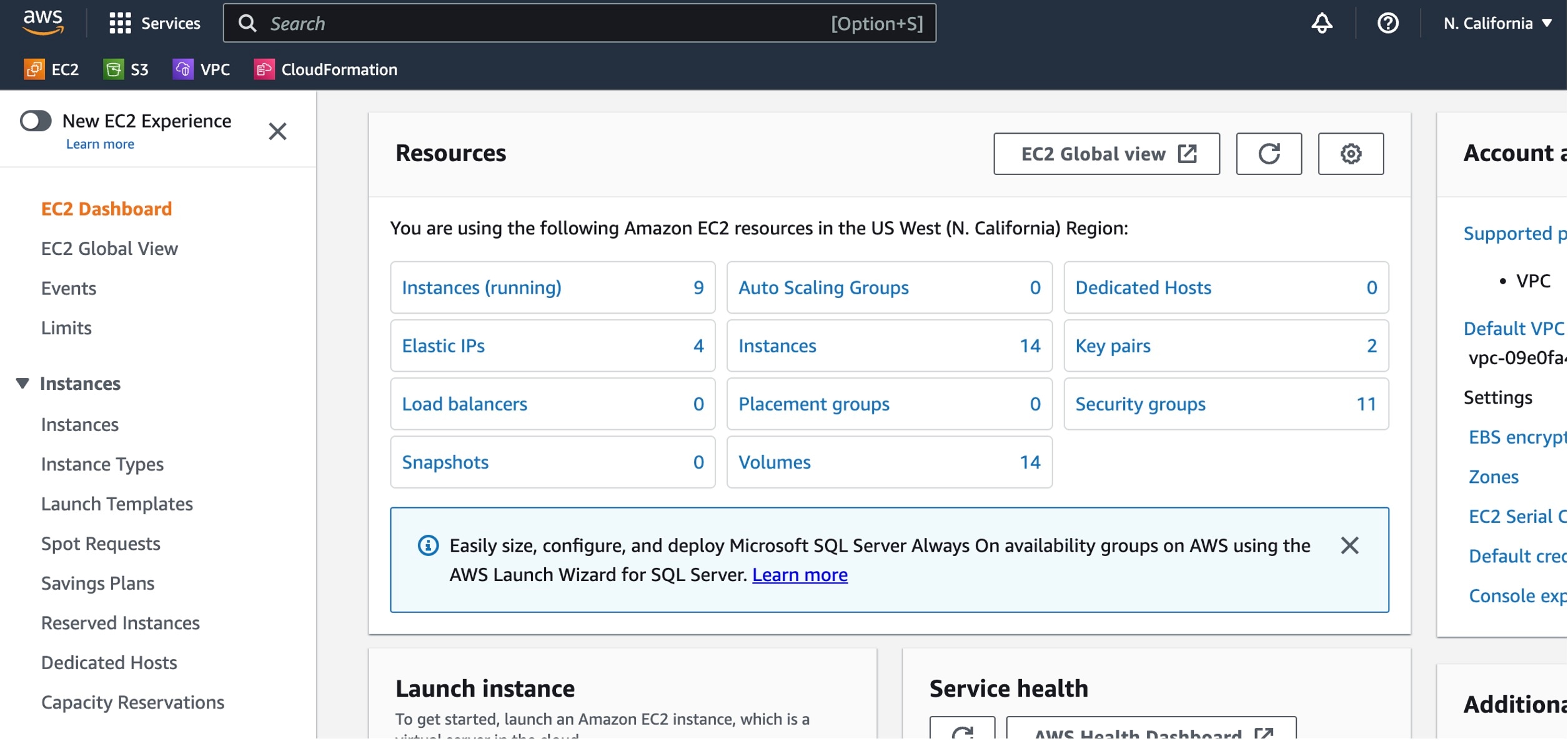
Task: Refresh the Resources panel
Action: [x=1269, y=154]
